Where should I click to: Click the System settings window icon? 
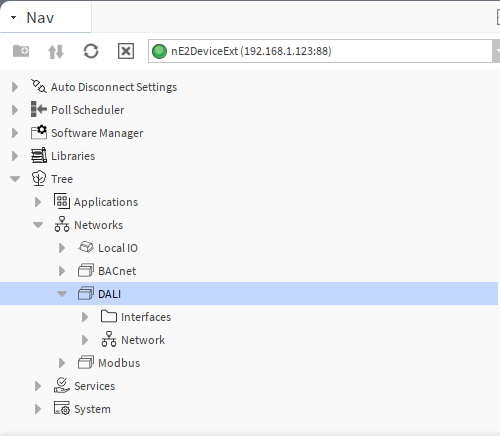pyautogui.click(x=62, y=408)
